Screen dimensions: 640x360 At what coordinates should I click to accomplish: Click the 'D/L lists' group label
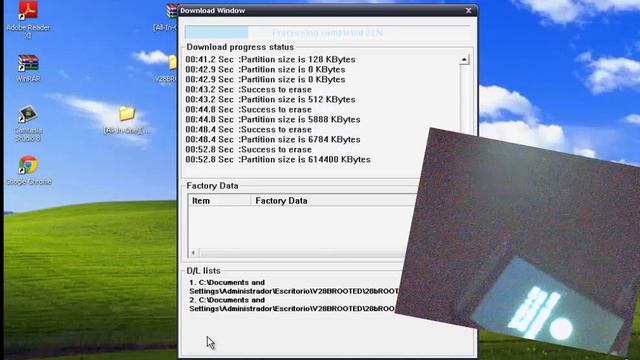[x=203, y=271]
